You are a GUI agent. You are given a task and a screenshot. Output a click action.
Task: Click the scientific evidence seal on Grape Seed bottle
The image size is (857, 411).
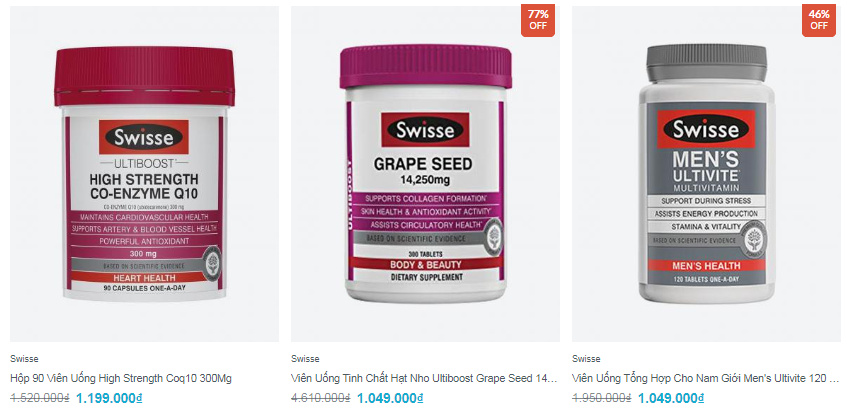coord(494,237)
